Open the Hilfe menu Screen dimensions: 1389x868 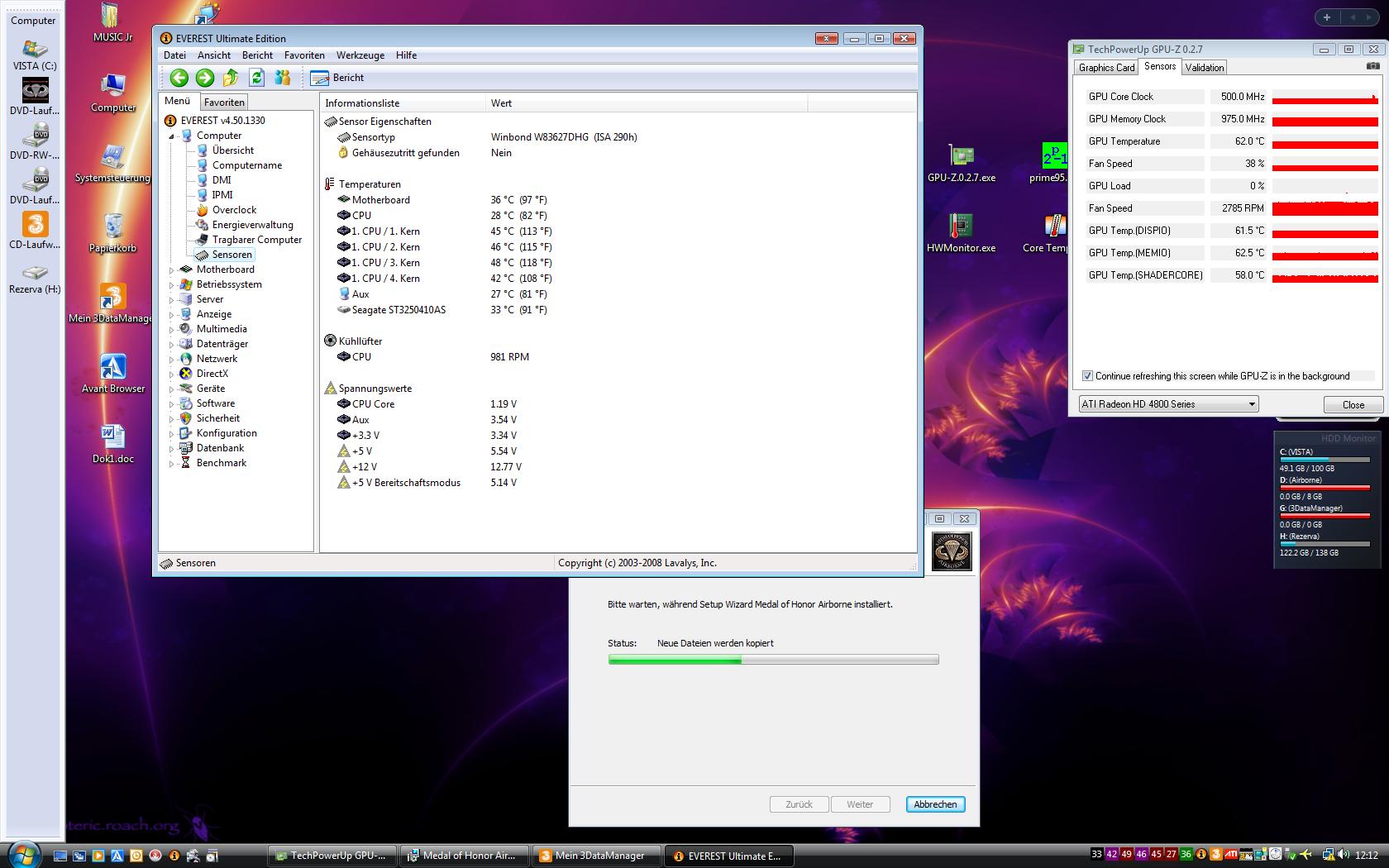(x=406, y=55)
